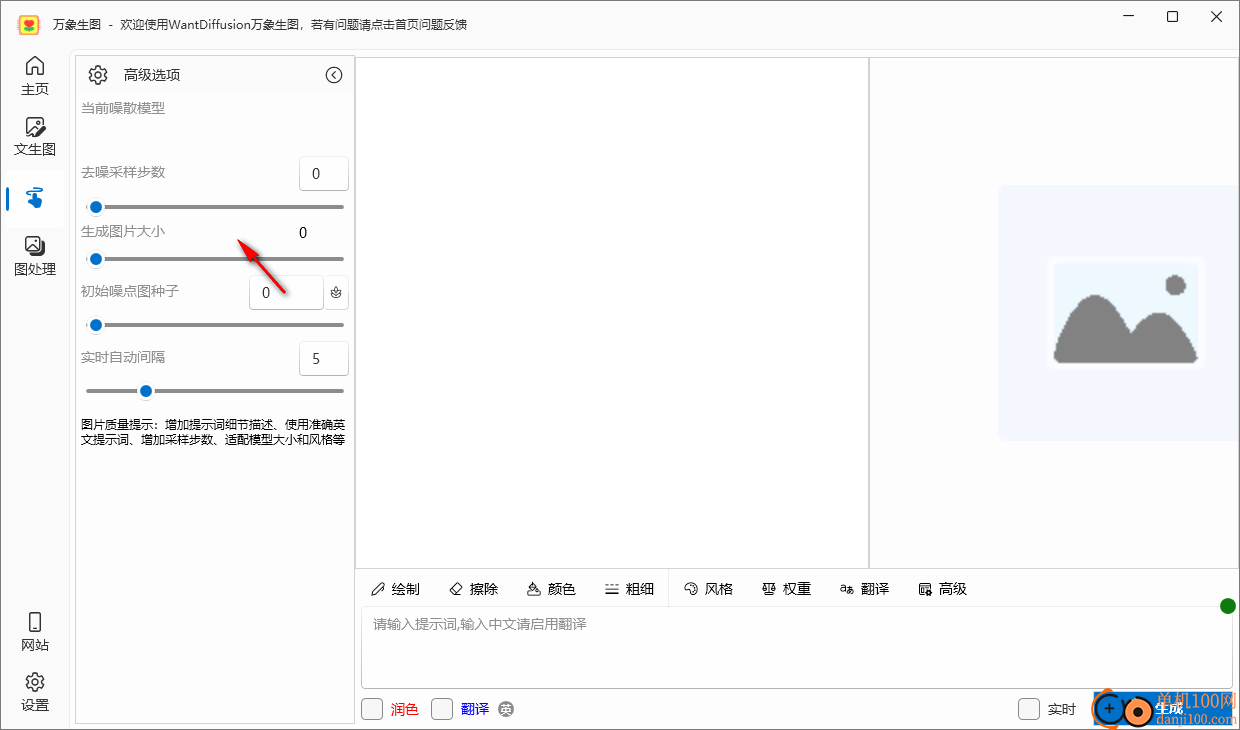Select the 绘制 draw tool

[395, 589]
